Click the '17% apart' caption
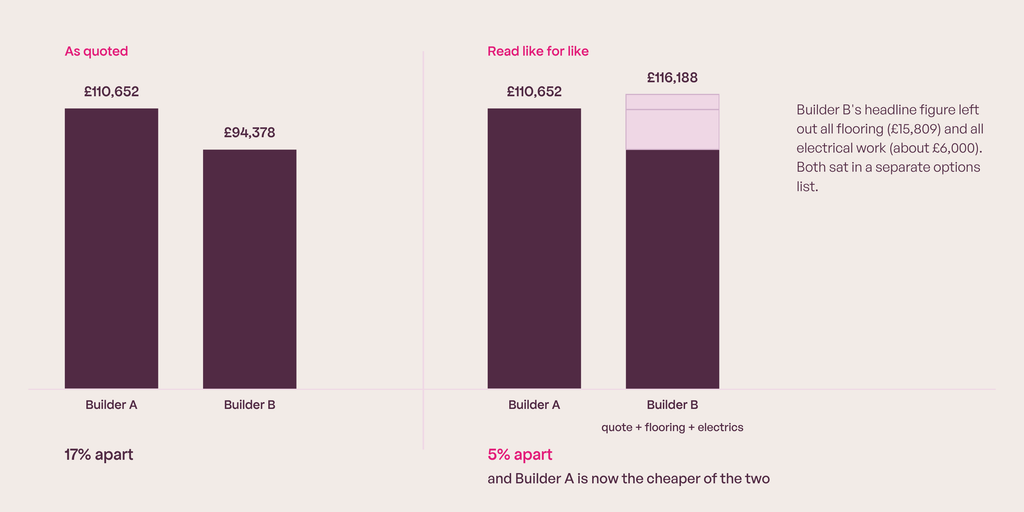 click(x=99, y=455)
